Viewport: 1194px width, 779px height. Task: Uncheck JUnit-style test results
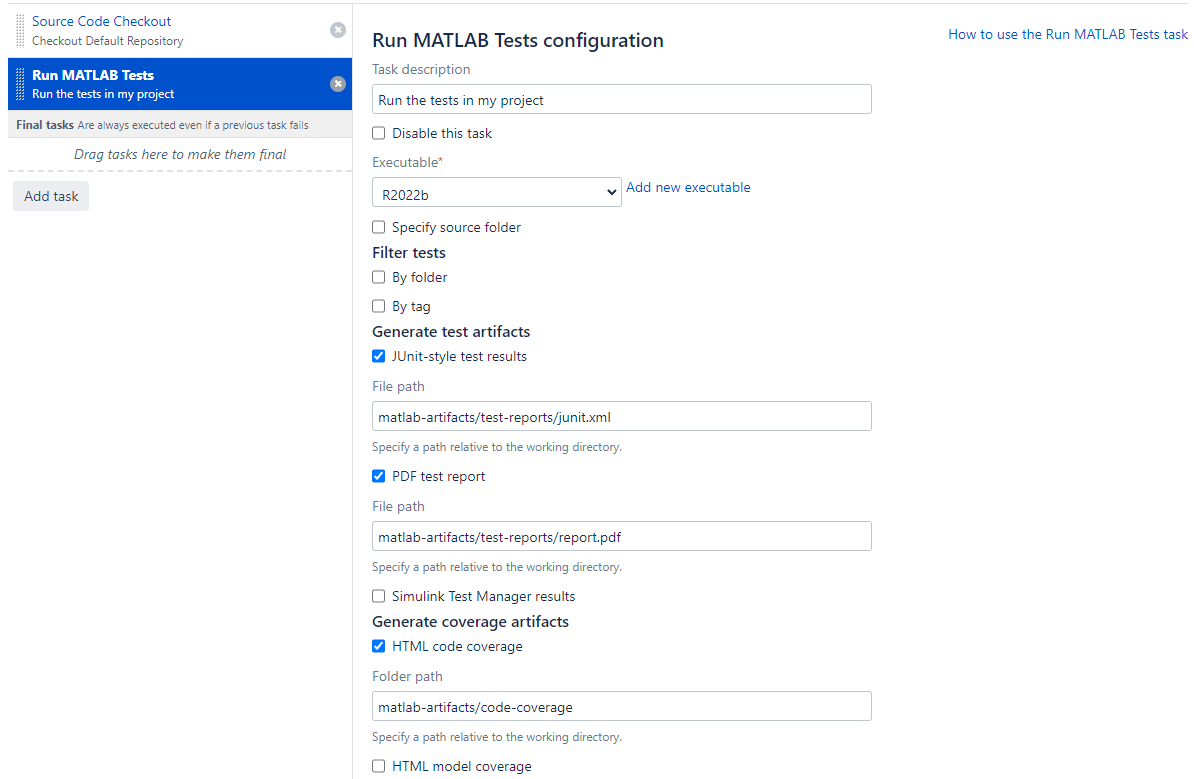coord(378,356)
